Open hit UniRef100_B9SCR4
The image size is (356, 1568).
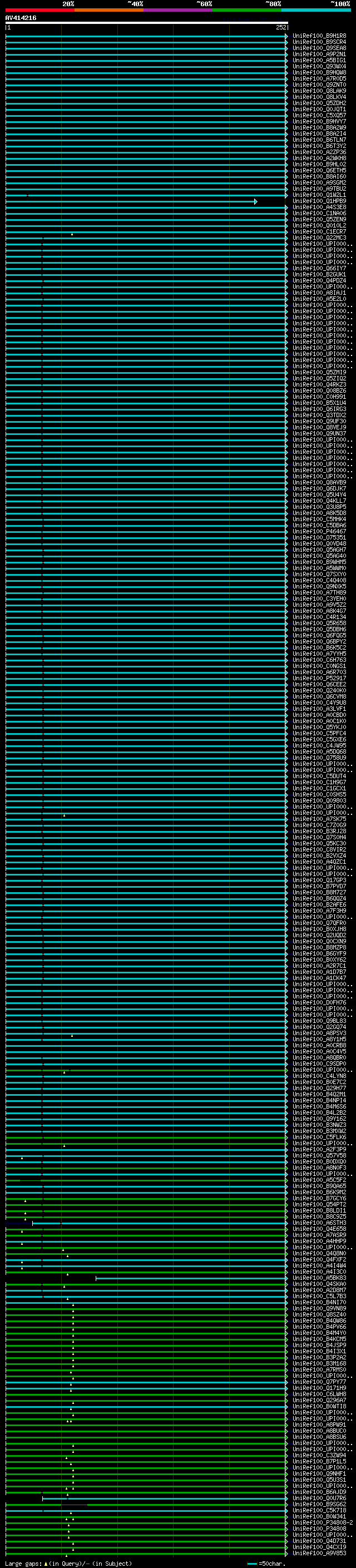tap(319, 42)
